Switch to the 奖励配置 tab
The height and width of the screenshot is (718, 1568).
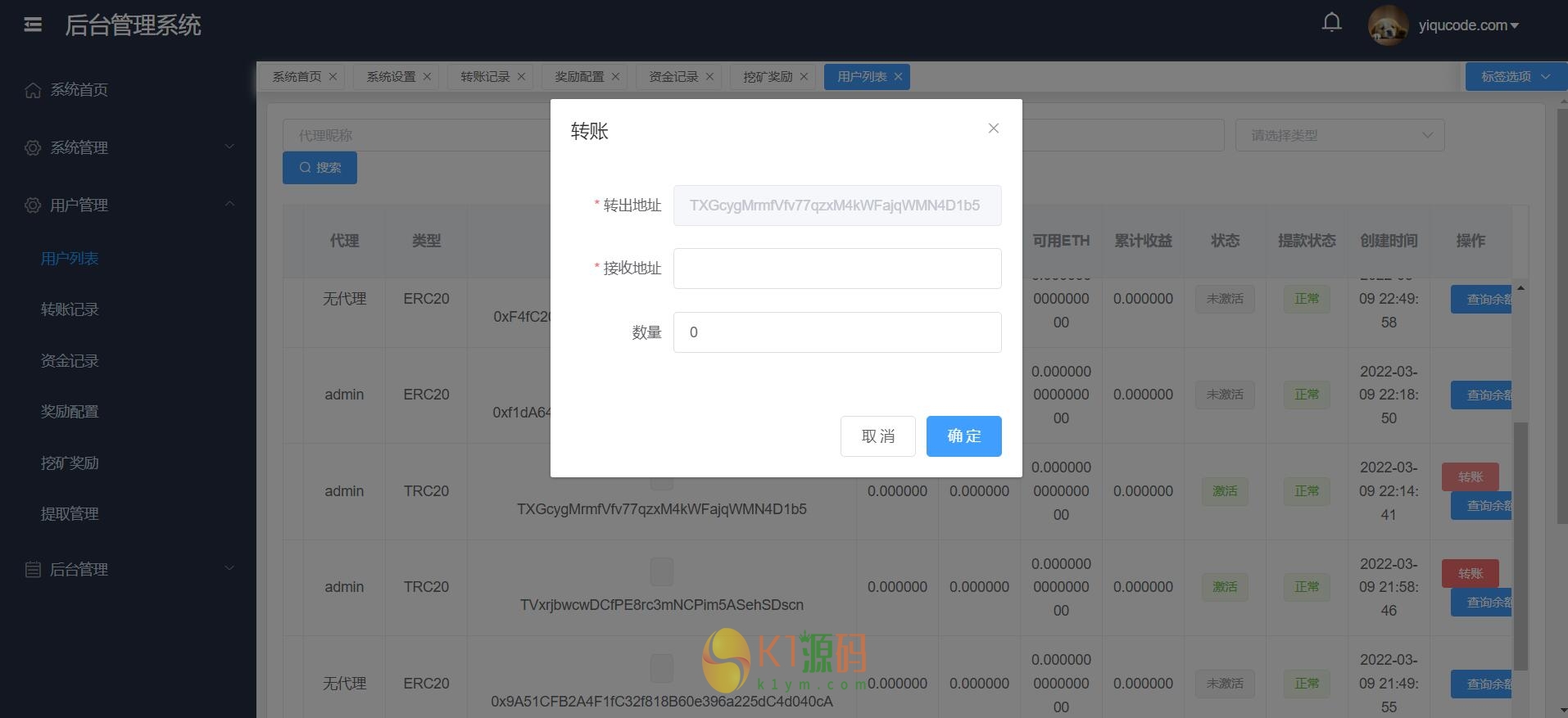579,77
